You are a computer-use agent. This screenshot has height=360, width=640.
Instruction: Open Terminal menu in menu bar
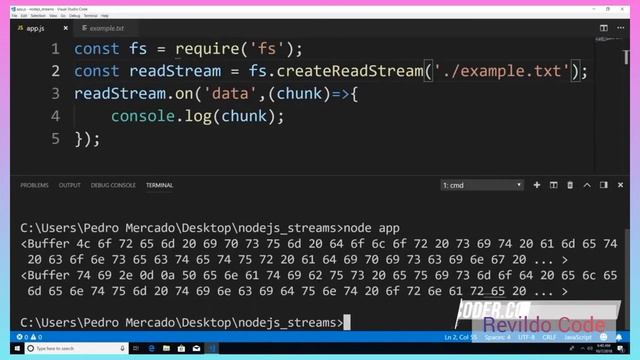(91, 16)
